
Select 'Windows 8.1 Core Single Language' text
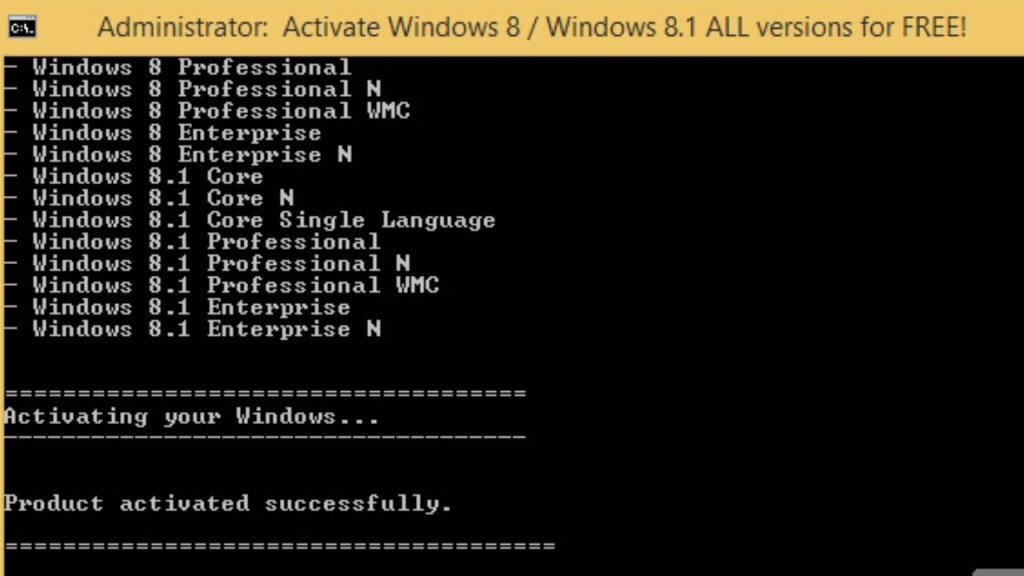(x=264, y=220)
